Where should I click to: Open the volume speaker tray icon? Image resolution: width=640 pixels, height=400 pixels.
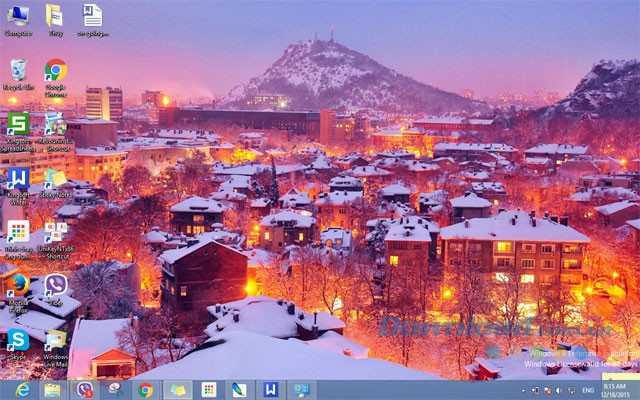559,391
